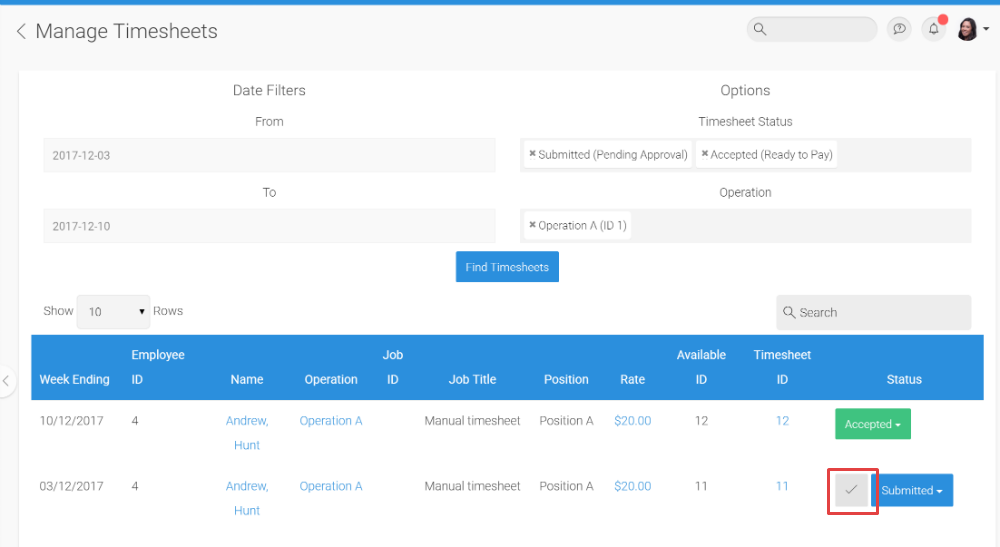Click the Find Timesheets button

click(507, 267)
